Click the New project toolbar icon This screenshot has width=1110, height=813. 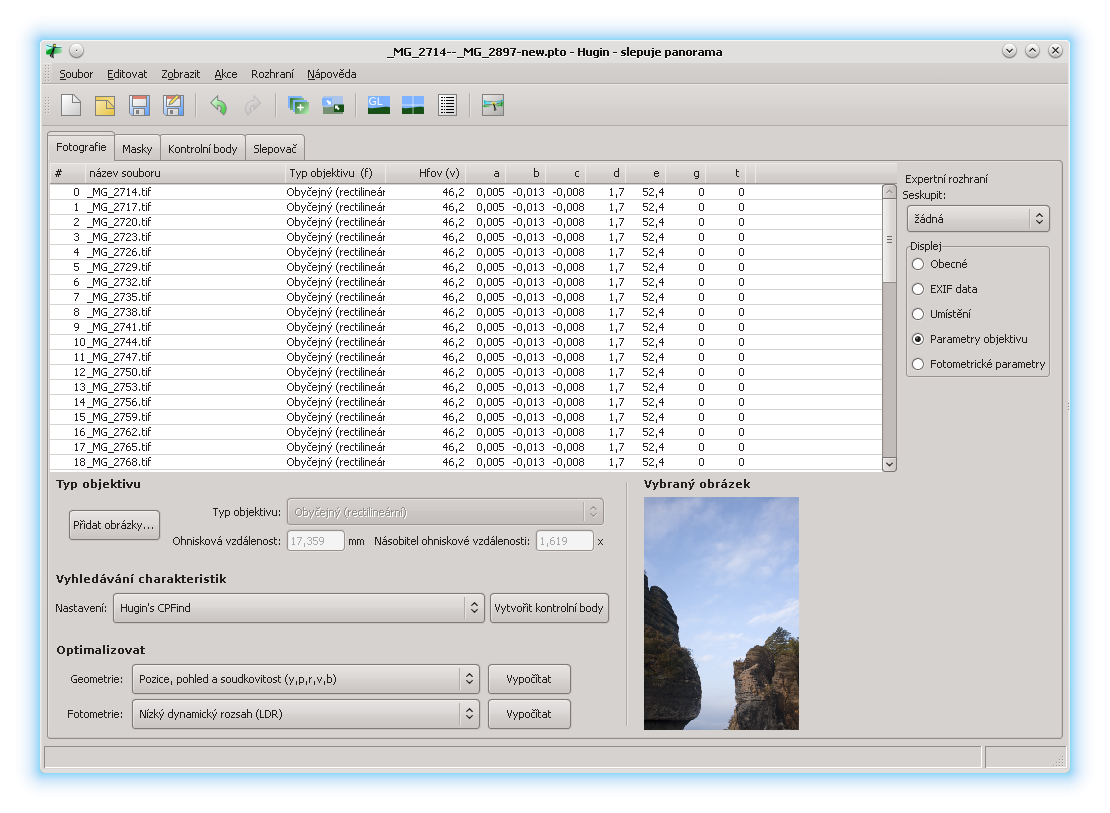coord(71,105)
